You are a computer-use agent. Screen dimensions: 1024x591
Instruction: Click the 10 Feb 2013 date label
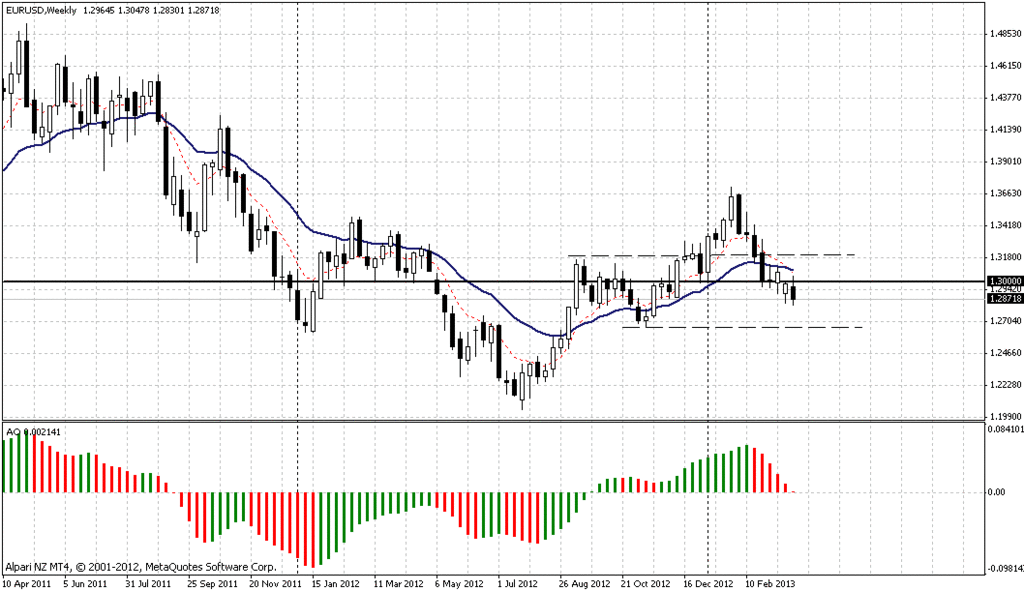pyautogui.click(x=771, y=583)
